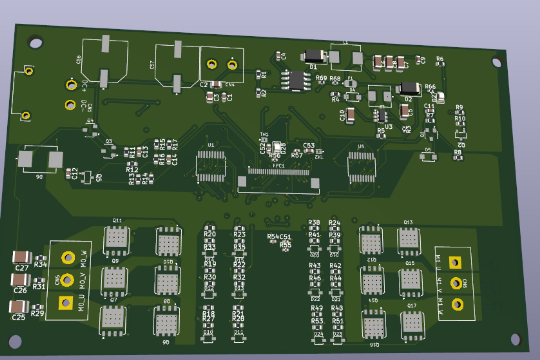The height and width of the screenshot is (360, 540).
Task: Click the R53 label
Action: (x=317, y=321)
